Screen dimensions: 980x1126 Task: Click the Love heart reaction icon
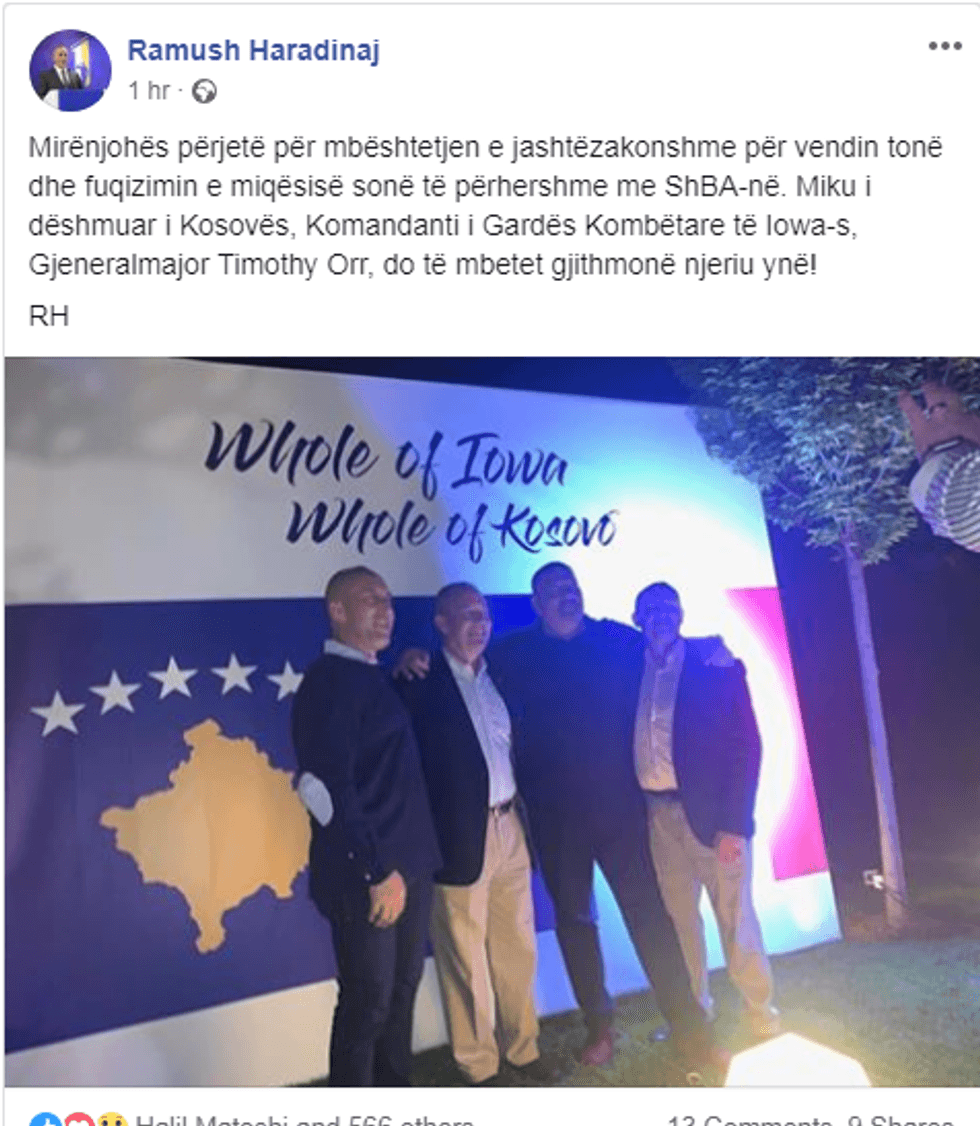[78, 1120]
